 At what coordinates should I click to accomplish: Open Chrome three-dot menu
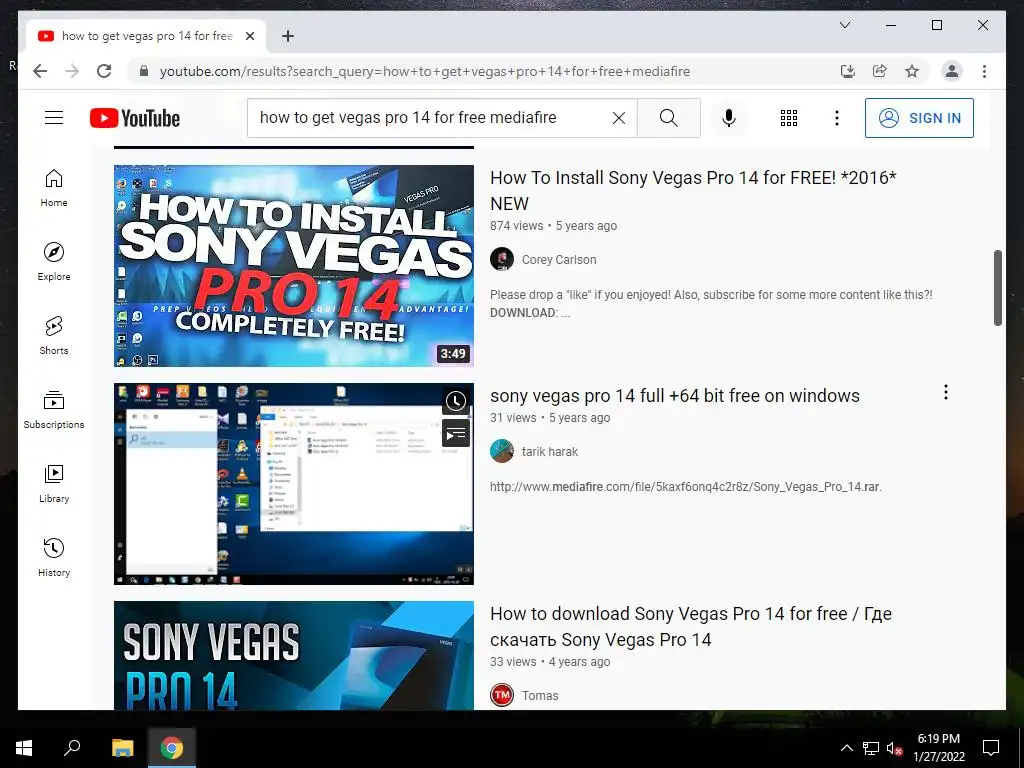coord(984,71)
